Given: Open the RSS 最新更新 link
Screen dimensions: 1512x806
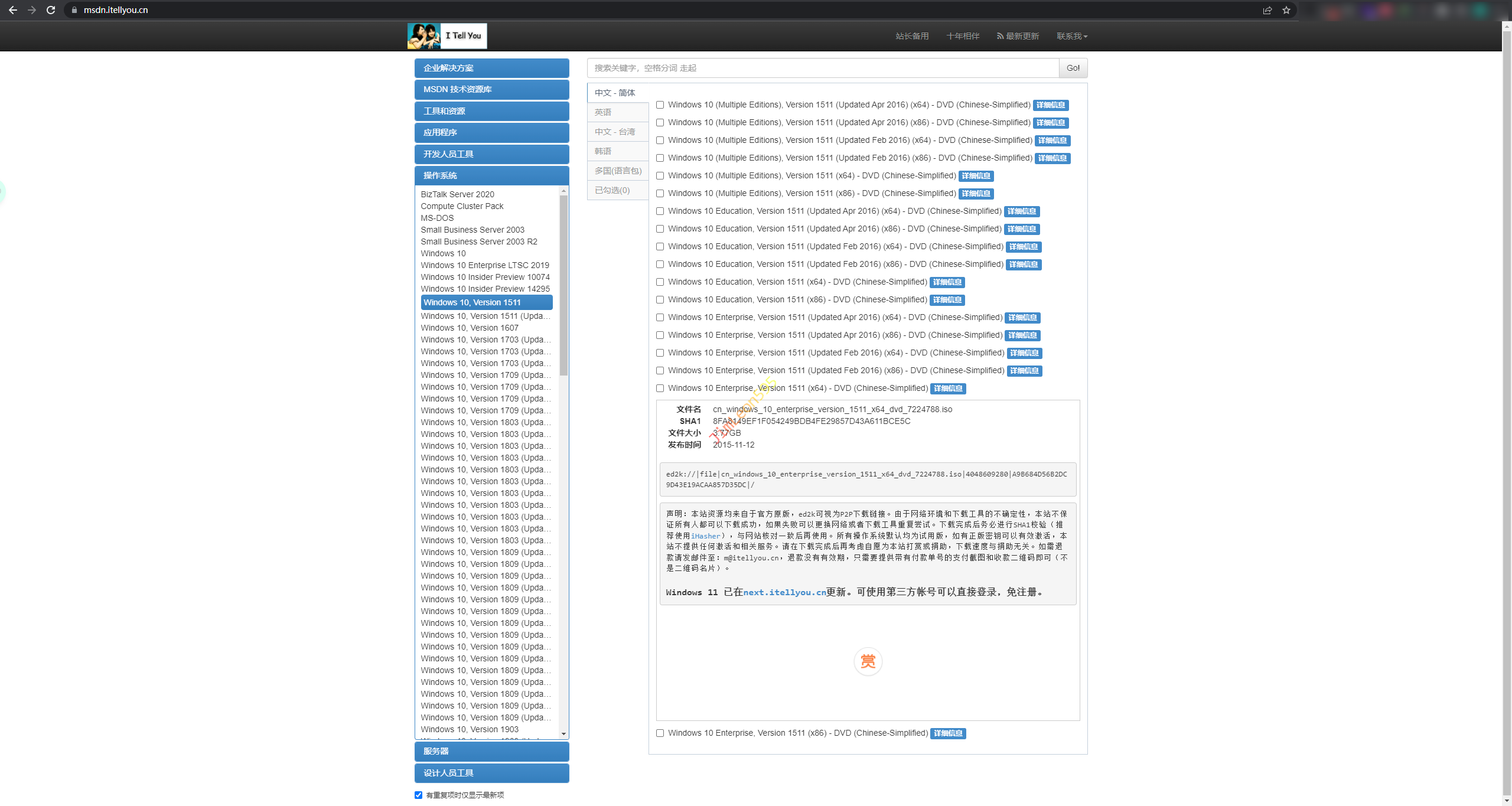Looking at the screenshot, I should point(1018,36).
